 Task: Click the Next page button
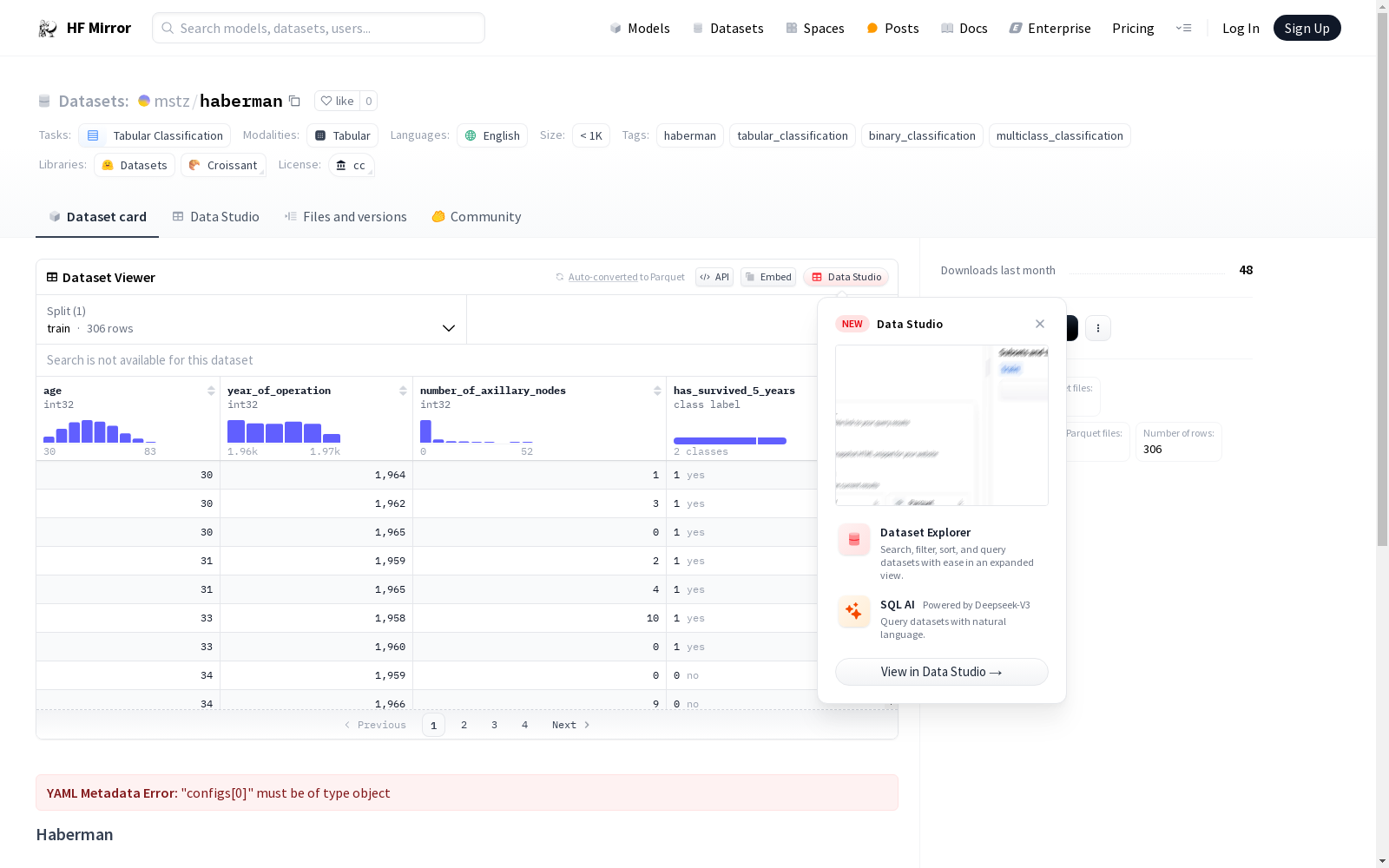[x=571, y=725]
